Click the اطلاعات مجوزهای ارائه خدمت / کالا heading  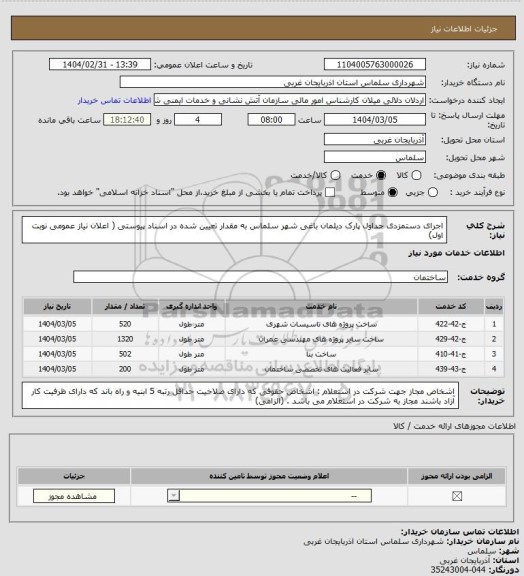[454, 426]
